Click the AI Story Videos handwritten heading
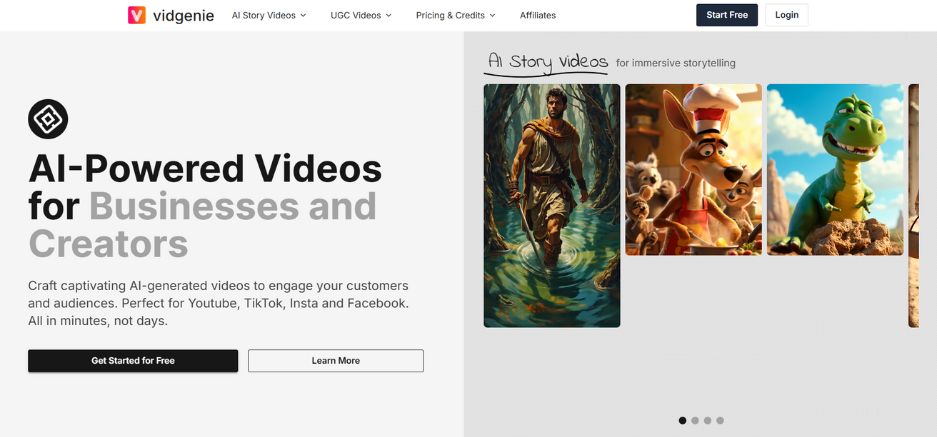Screen dimensions: 937x437 pos(548,62)
